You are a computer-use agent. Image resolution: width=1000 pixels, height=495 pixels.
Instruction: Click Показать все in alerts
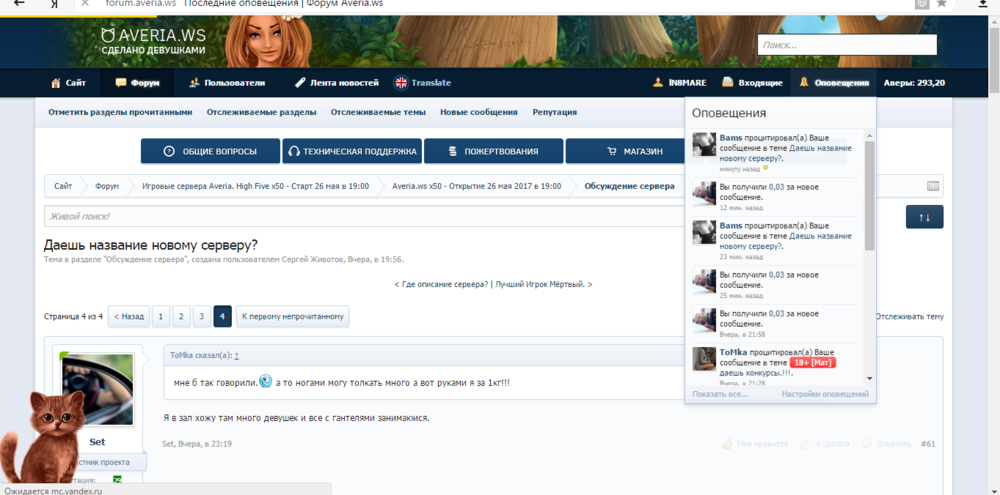click(x=720, y=394)
